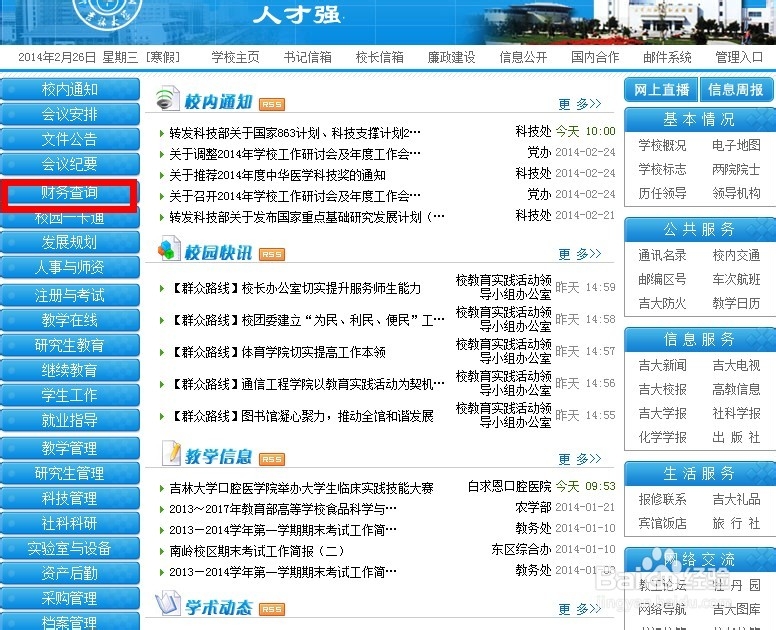Click the 校园快讯 colored cubes icon
Image resolution: width=776 pixels, height=630 pixels.
[x=168, y=249]
